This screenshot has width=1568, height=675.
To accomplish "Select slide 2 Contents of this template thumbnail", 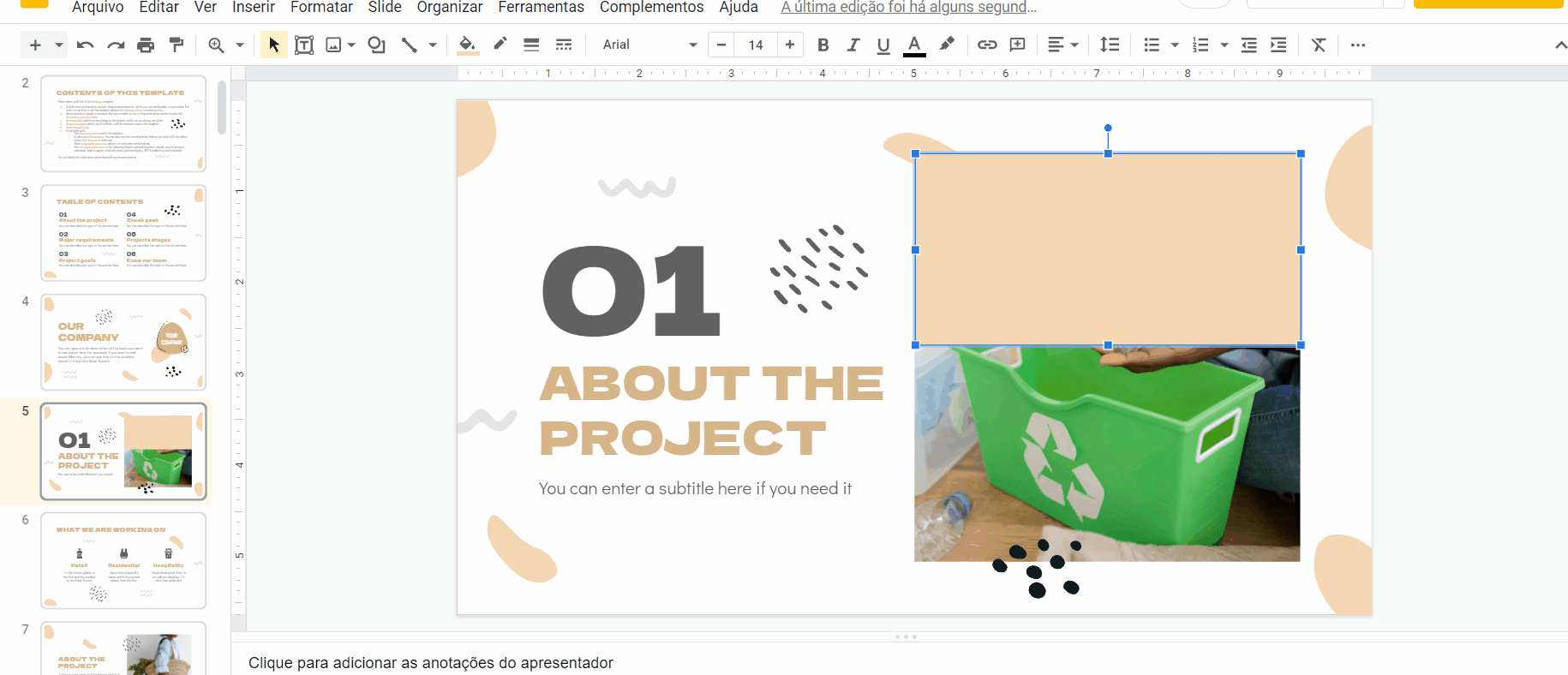I will click(123, 123).
